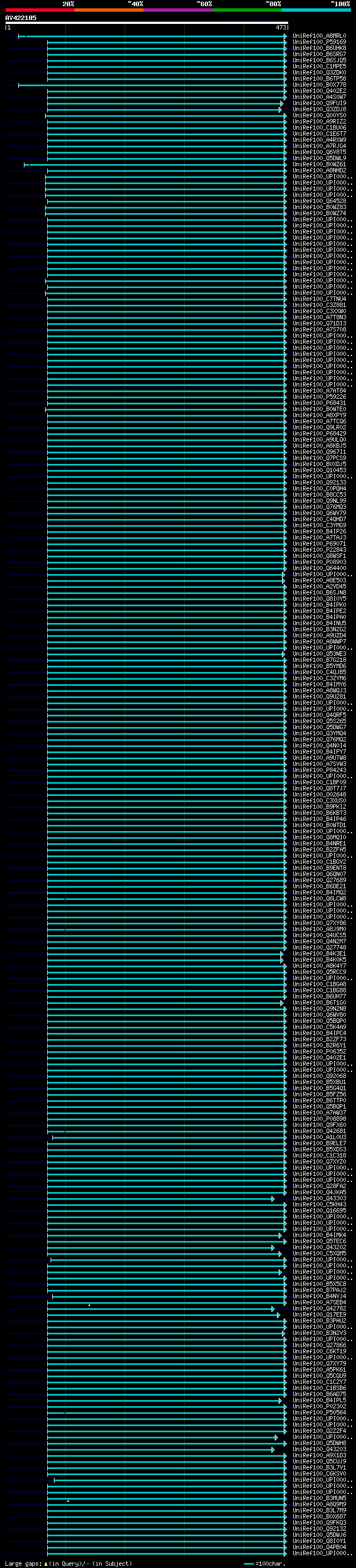Image resolution: width=356 pixels, height=1568 pixels.
Task: Select hit label UniRef100_Q9NL99
Action: point(319,501)
